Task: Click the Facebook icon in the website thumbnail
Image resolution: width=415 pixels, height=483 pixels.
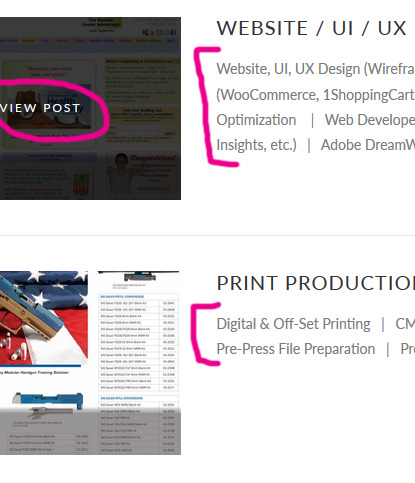Action: pyautogui.click(x=173, y=32)
